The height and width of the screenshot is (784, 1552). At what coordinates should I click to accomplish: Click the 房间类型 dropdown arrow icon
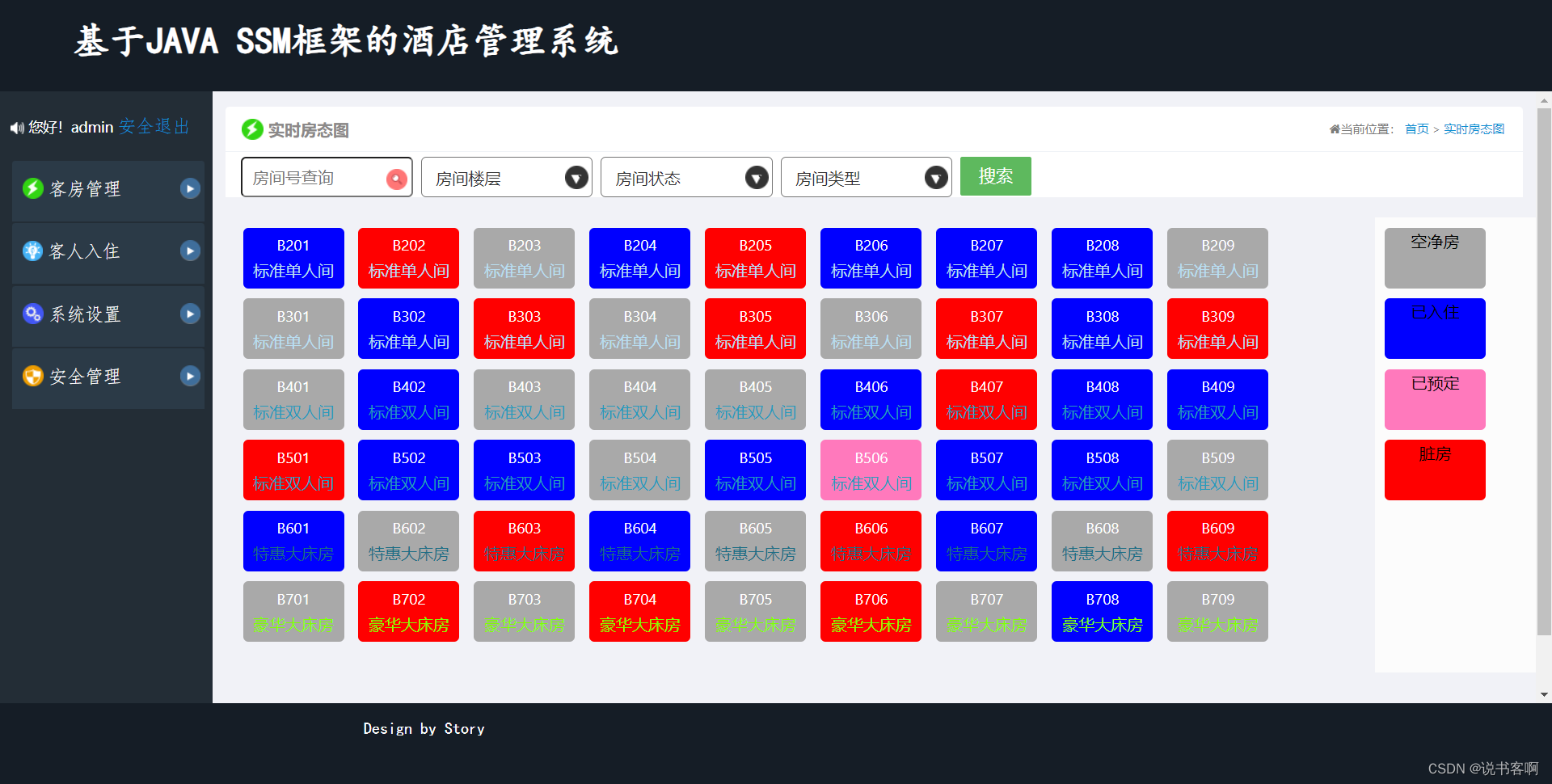point(936,177)
